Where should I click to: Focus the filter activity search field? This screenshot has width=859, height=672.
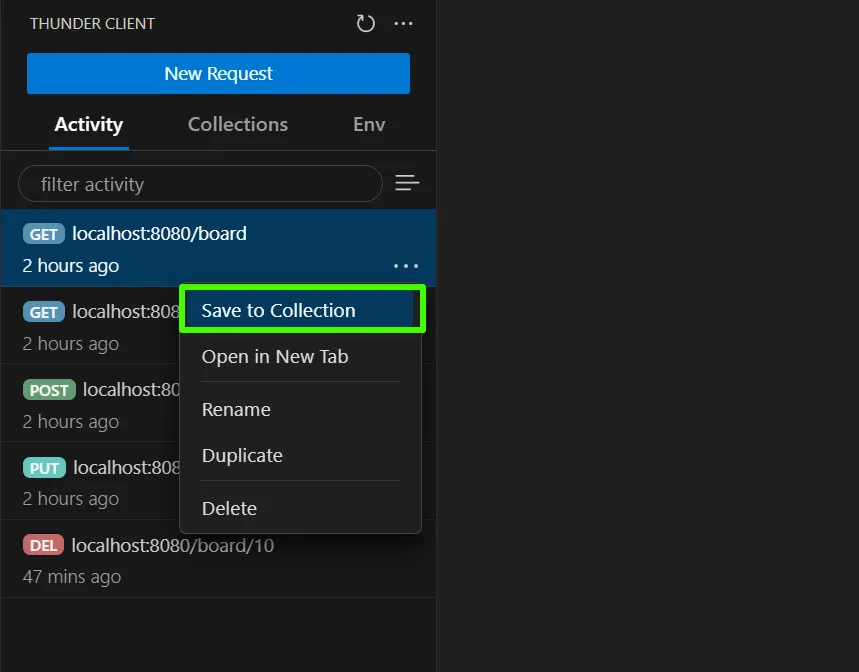pos(200,184)
